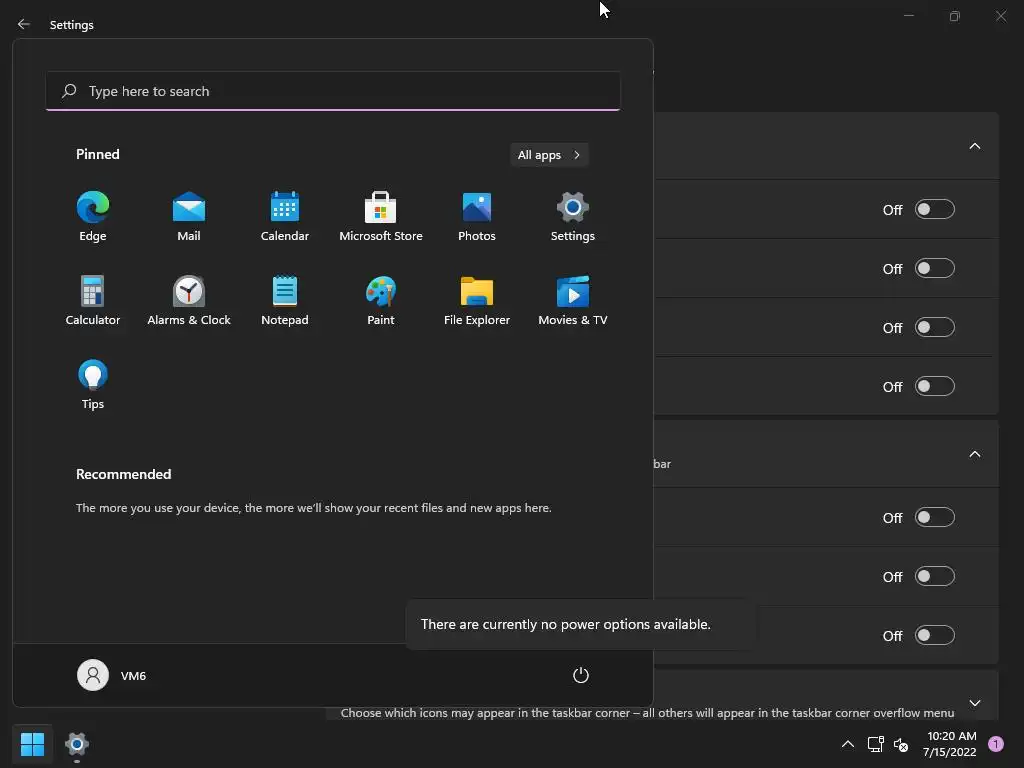Open the Photos app
Screen dimensions: 1024x768
[x=477, y=217]
